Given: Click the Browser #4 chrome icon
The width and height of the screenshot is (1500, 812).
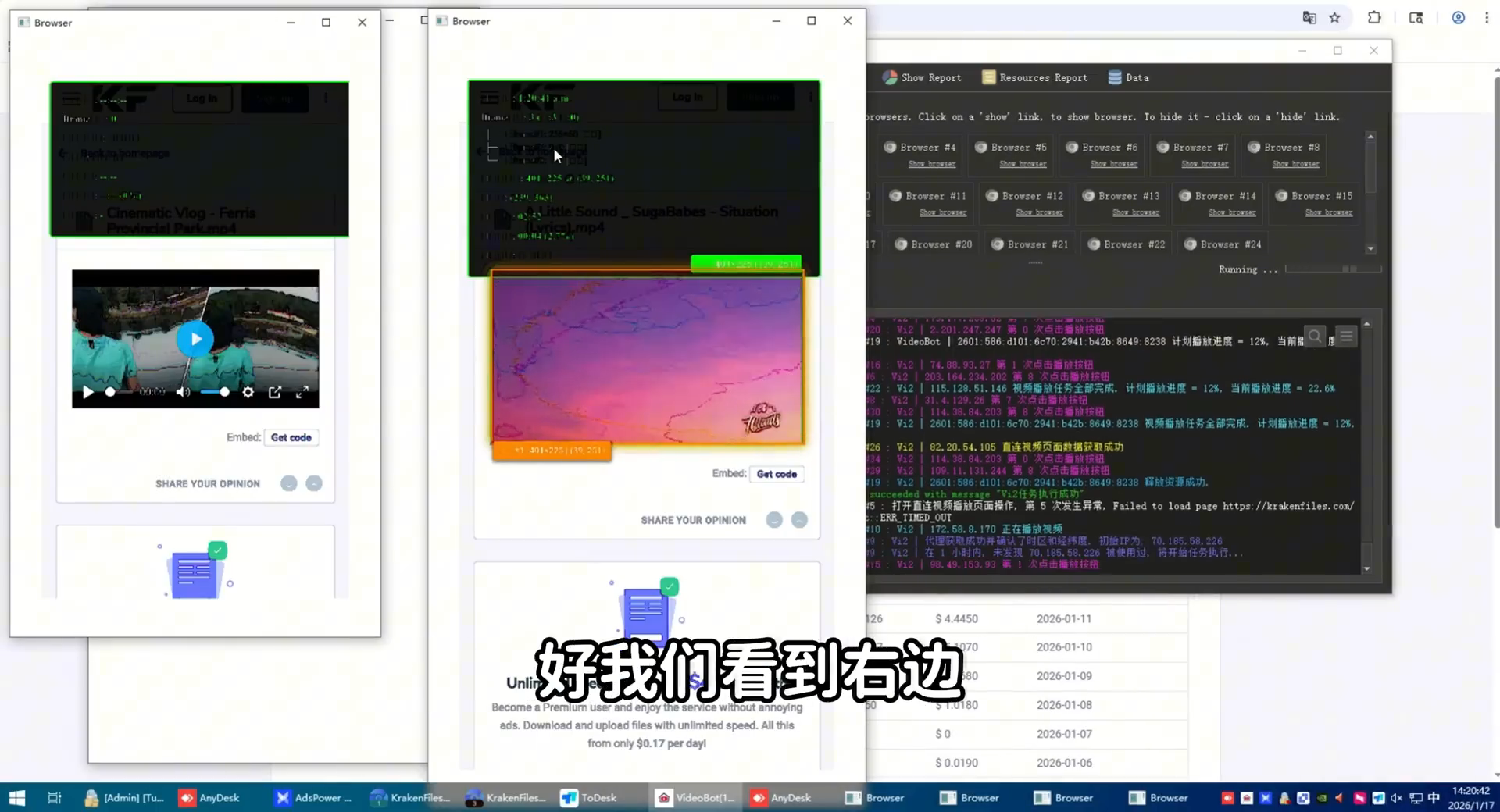Looking at the screenshot, I should click(x=890, y=147).
